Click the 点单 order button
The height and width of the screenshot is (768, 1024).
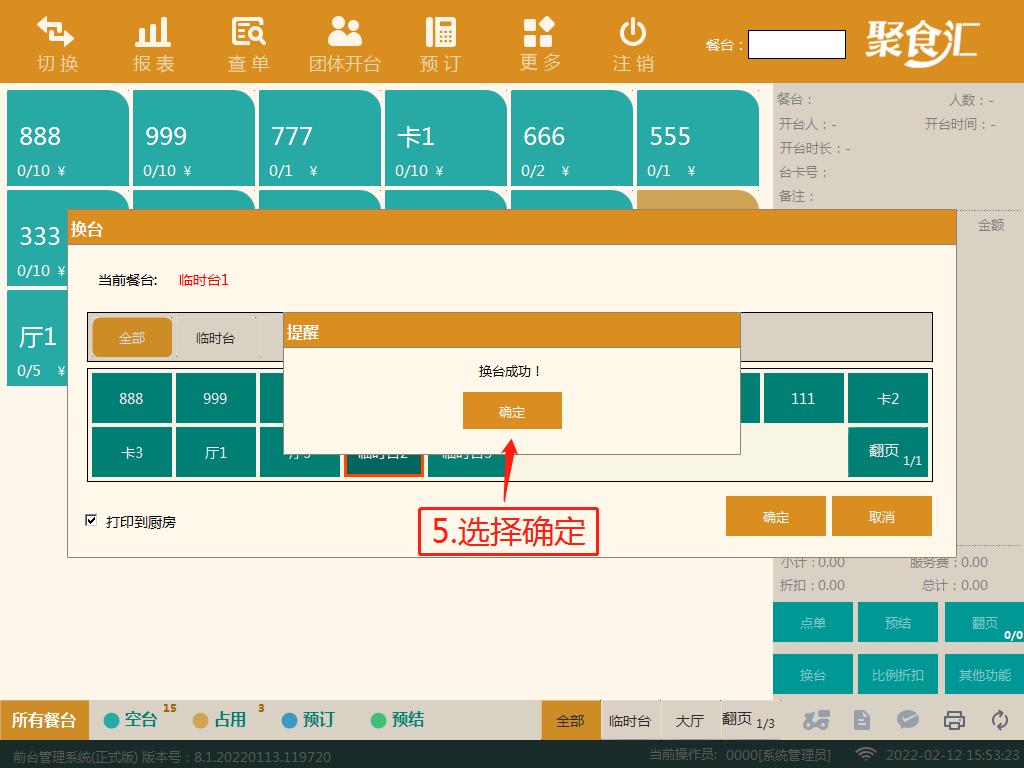(813, 622)
